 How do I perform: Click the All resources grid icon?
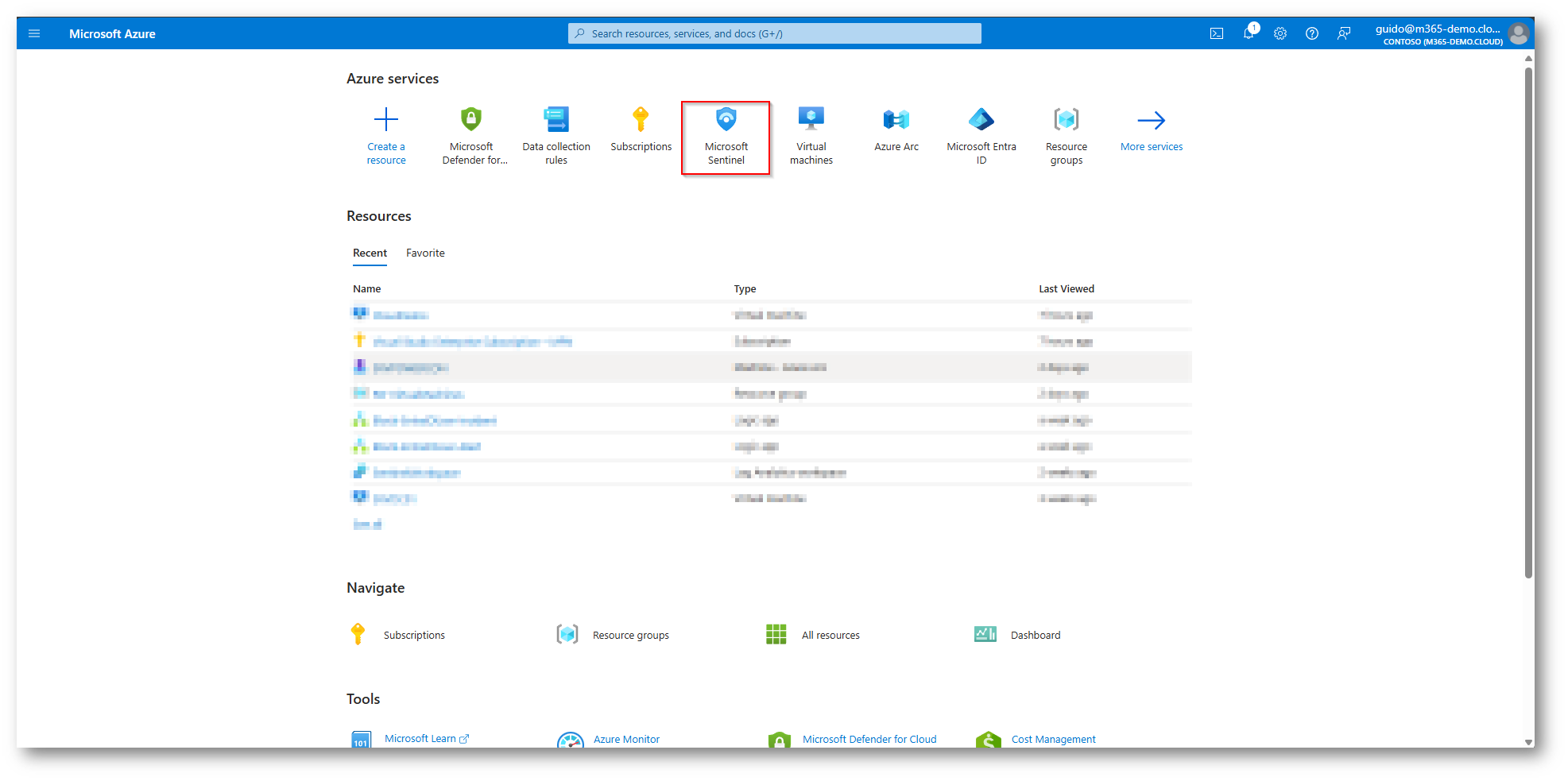776,634
